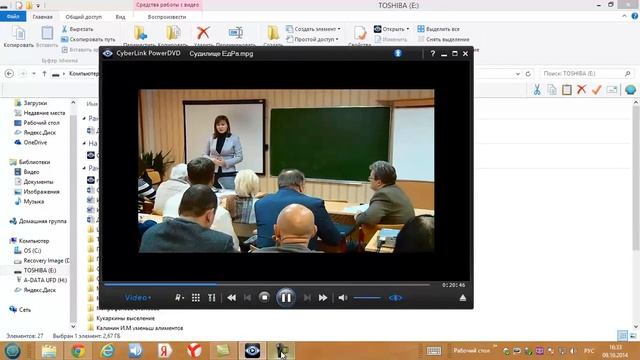This screenshot has width=640, height=360.
Task: Open the Создать элемент dropdown
Action: [x=313, y=29]
